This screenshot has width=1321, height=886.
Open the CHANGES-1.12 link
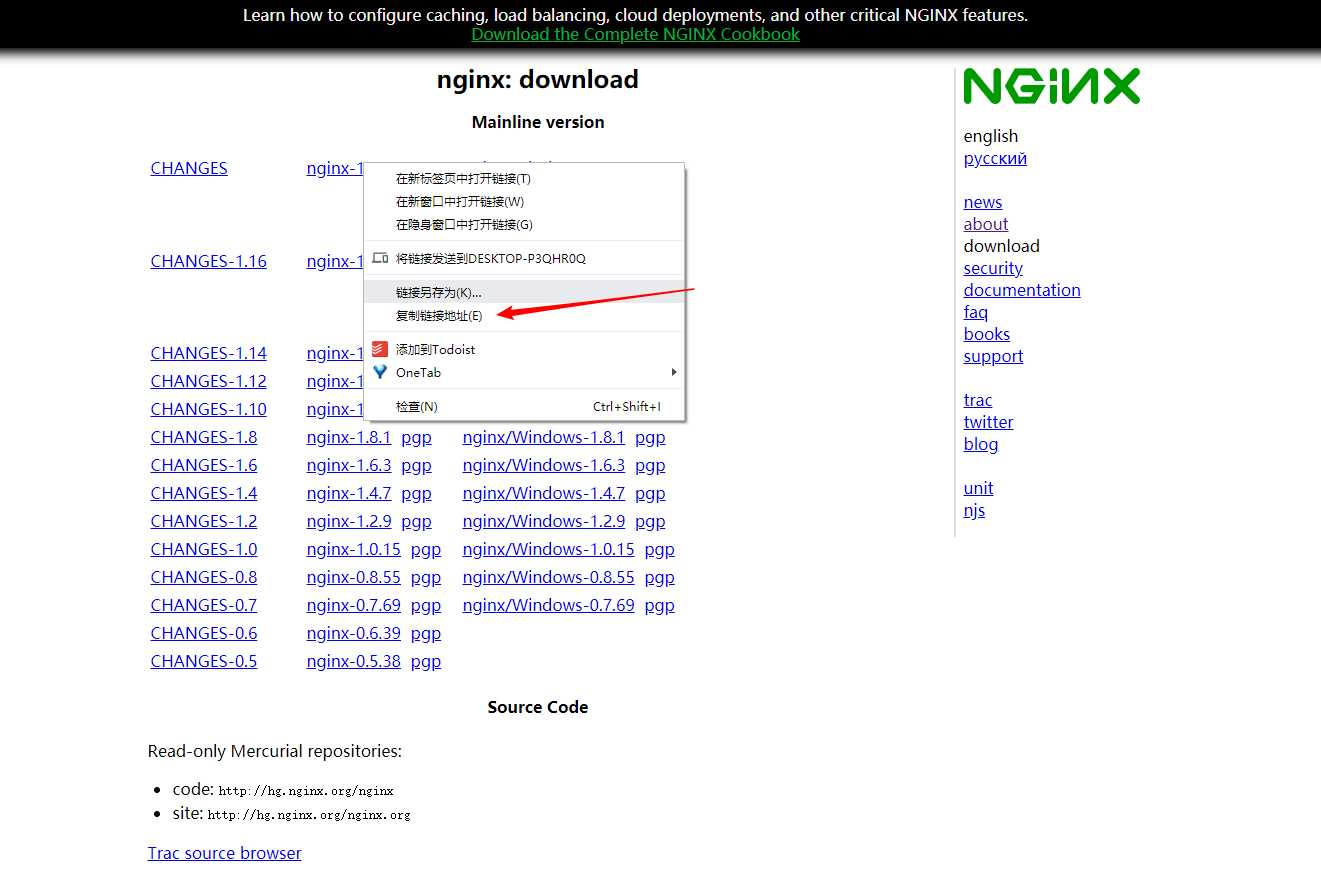(x=208, y=381)
